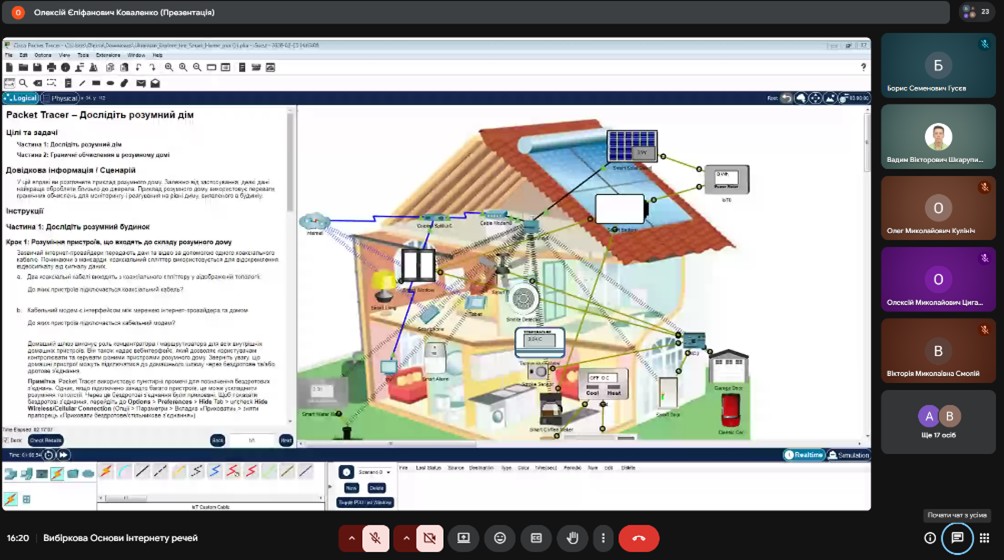Leave the call with red hang-up button
The width and height of the screenshot is (1004, 560).
click(x=639, y=538)
